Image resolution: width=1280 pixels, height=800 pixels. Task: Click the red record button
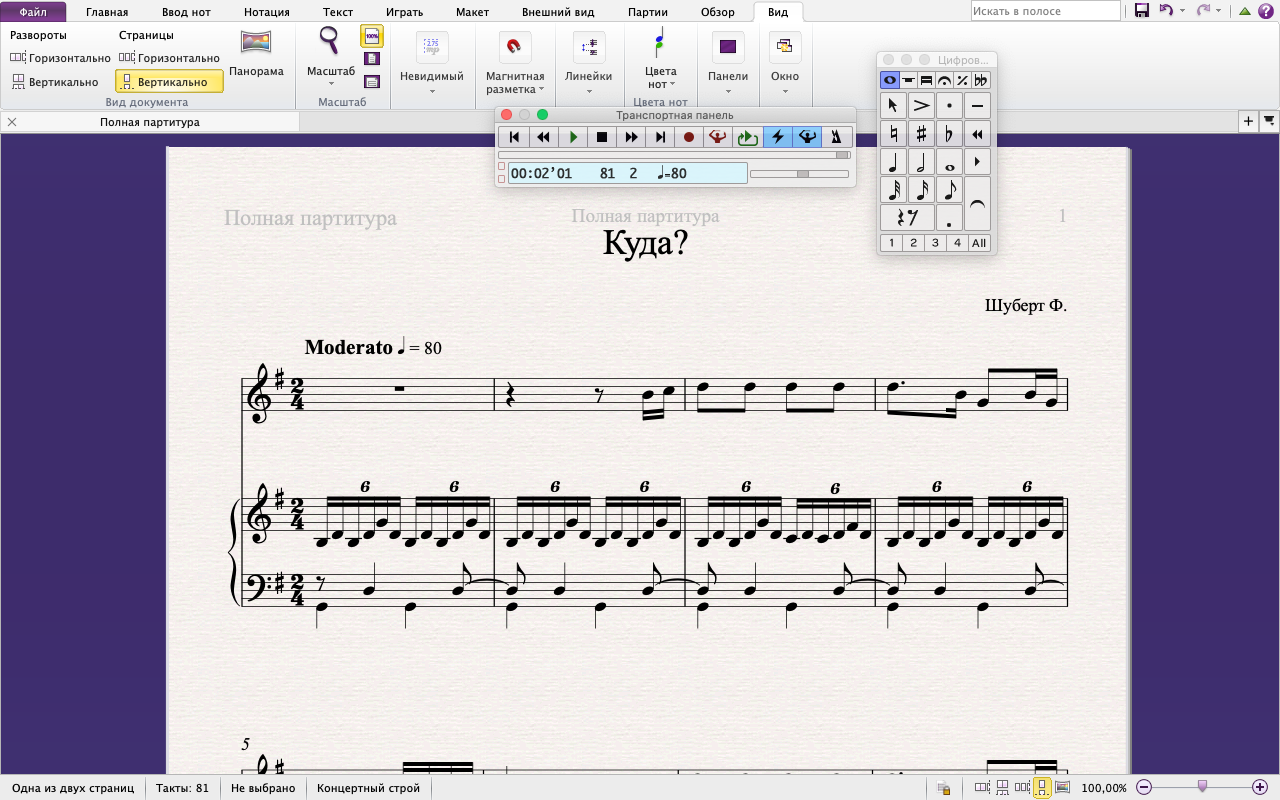[689, 137]
